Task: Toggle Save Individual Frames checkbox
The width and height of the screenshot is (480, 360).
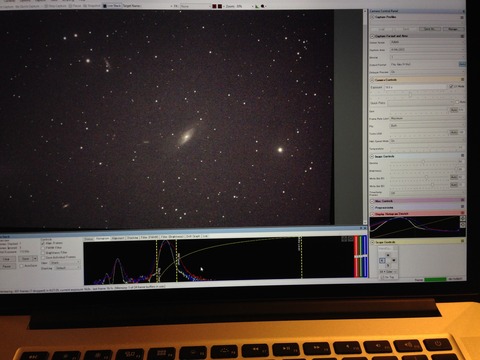Action: pos(43,257)
